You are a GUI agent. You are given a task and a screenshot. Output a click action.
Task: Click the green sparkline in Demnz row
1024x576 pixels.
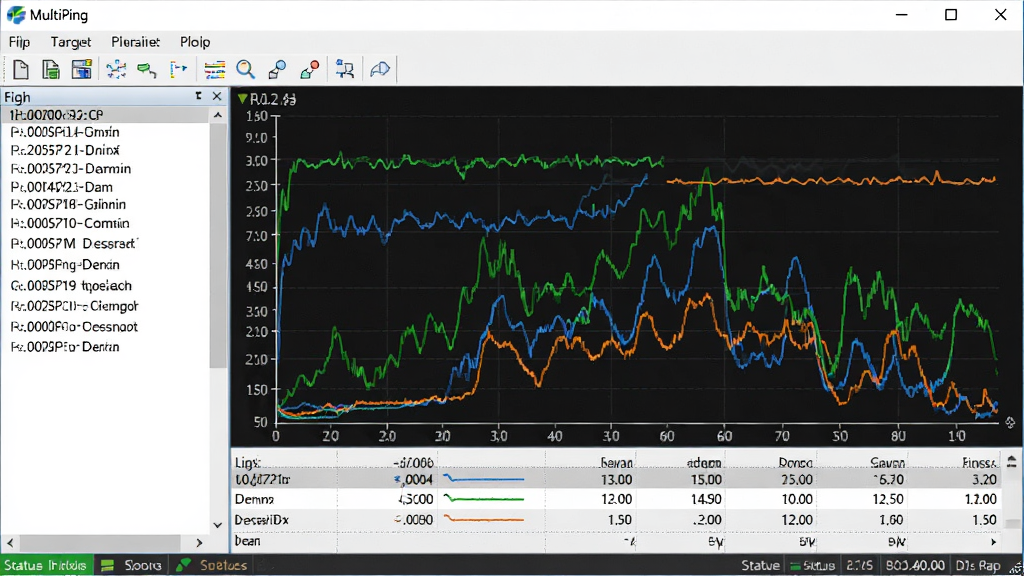click(x=483, y=499)
